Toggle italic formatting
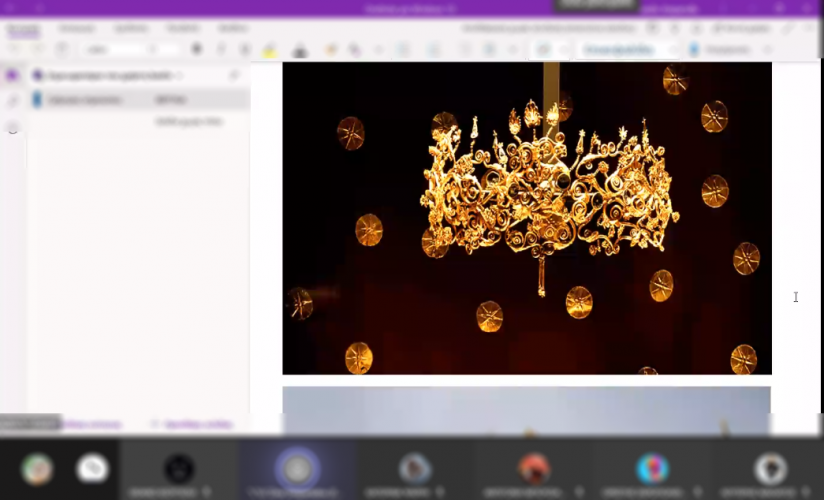 221,49
